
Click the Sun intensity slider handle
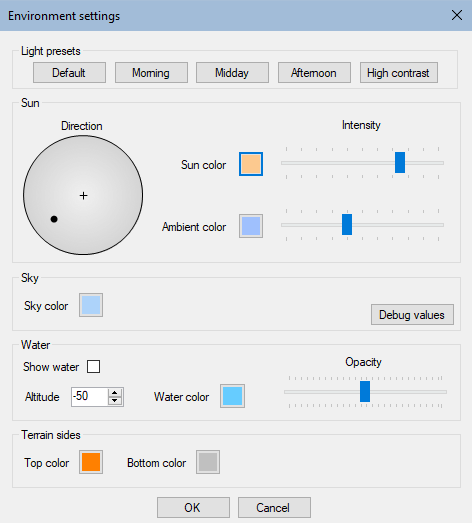tap(400, 162)
